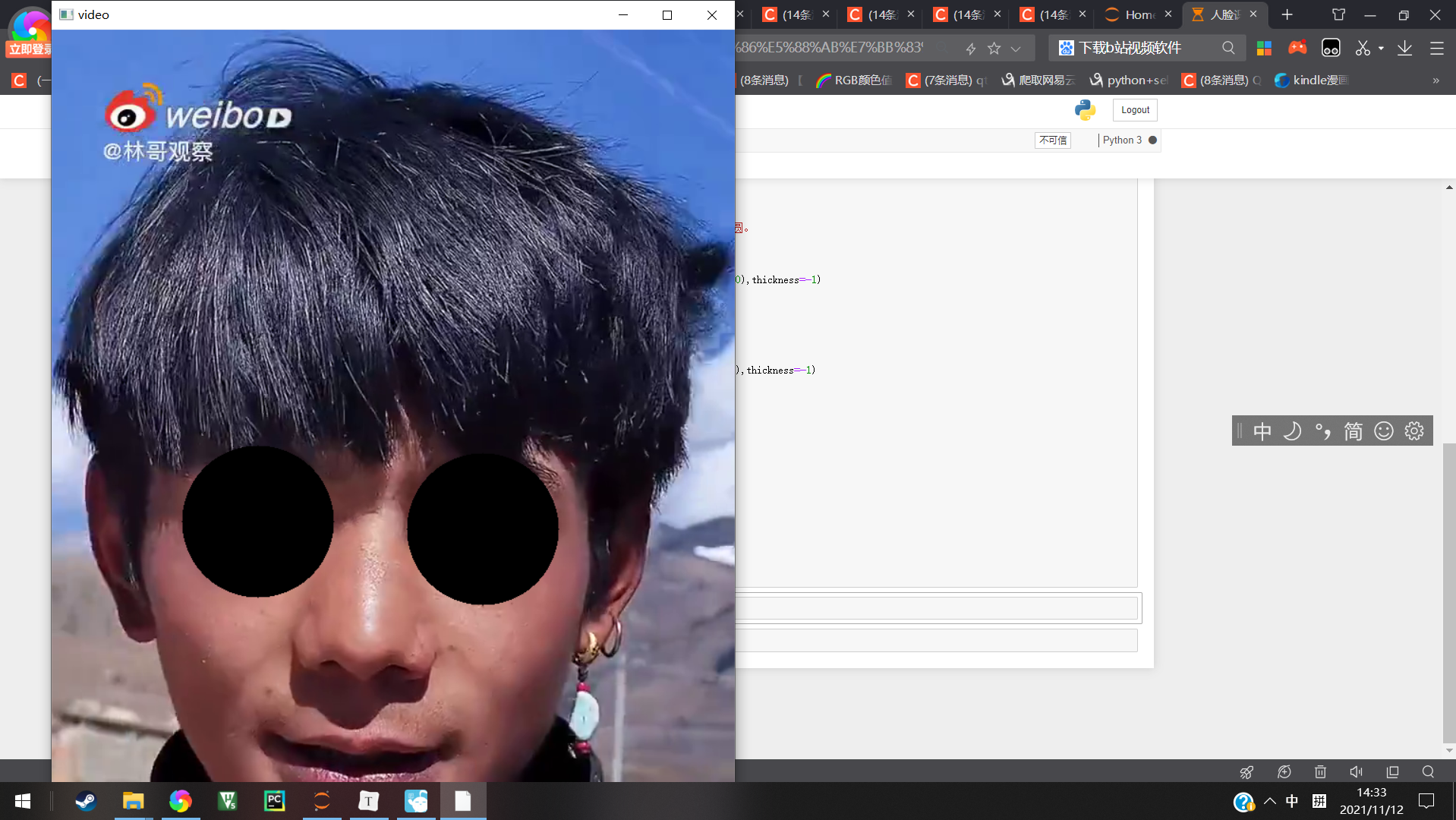Open the green V app on taskbar

pos(227,801)
